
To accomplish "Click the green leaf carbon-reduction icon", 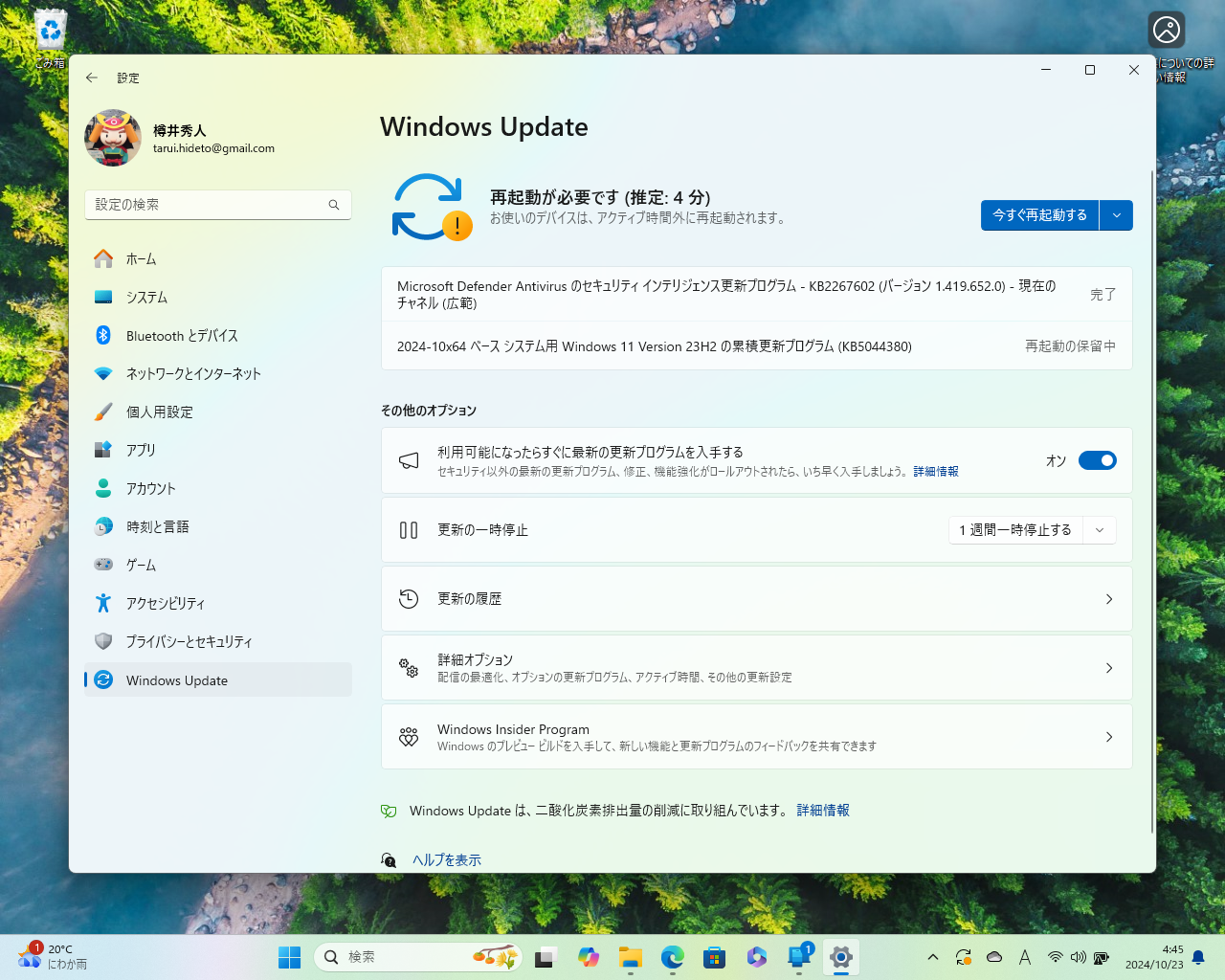I will pos(389,811).
